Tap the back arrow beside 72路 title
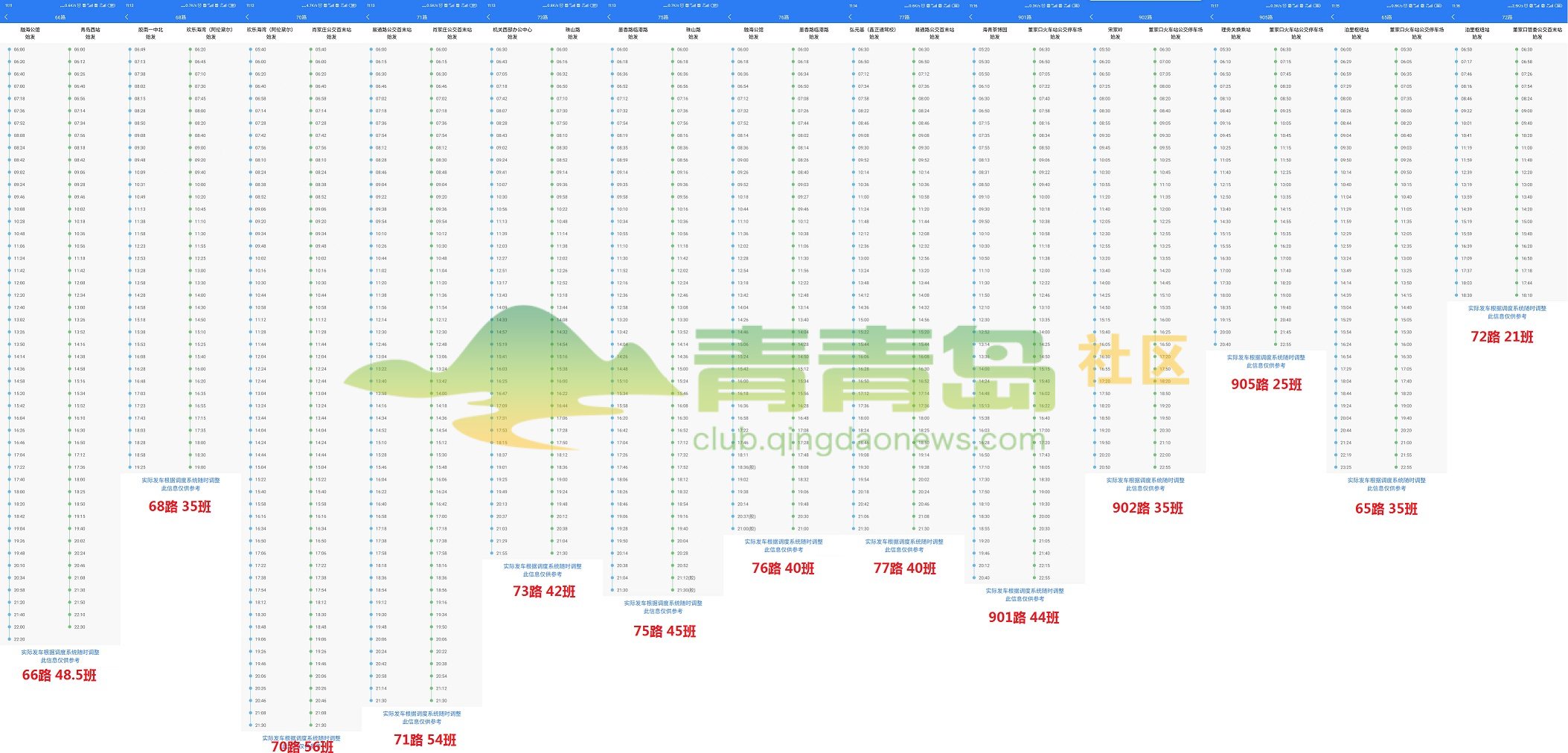 (x=1453, y=17)
